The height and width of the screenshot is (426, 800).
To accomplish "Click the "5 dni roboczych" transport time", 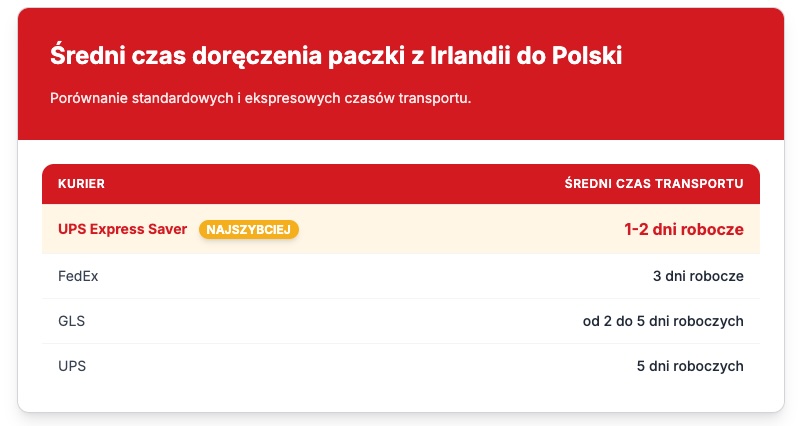I will [x=689, y=366].
